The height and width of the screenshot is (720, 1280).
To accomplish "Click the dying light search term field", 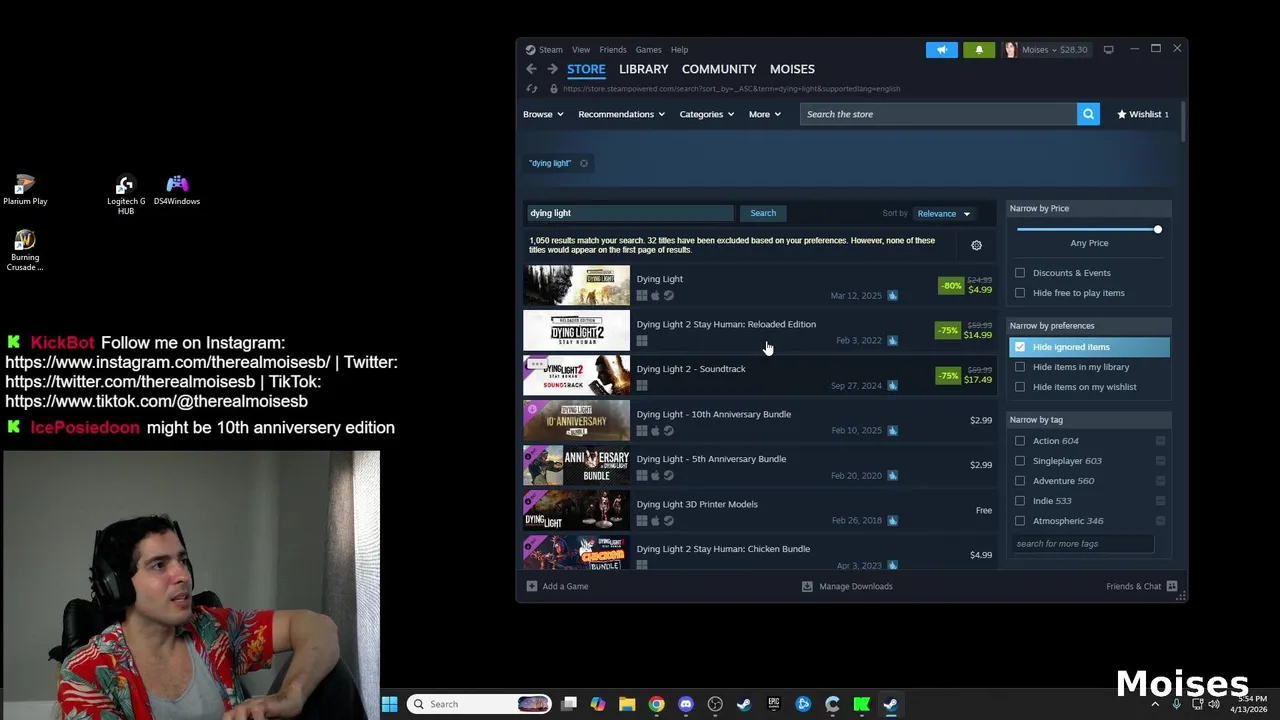I will click(x=630, y=213).
